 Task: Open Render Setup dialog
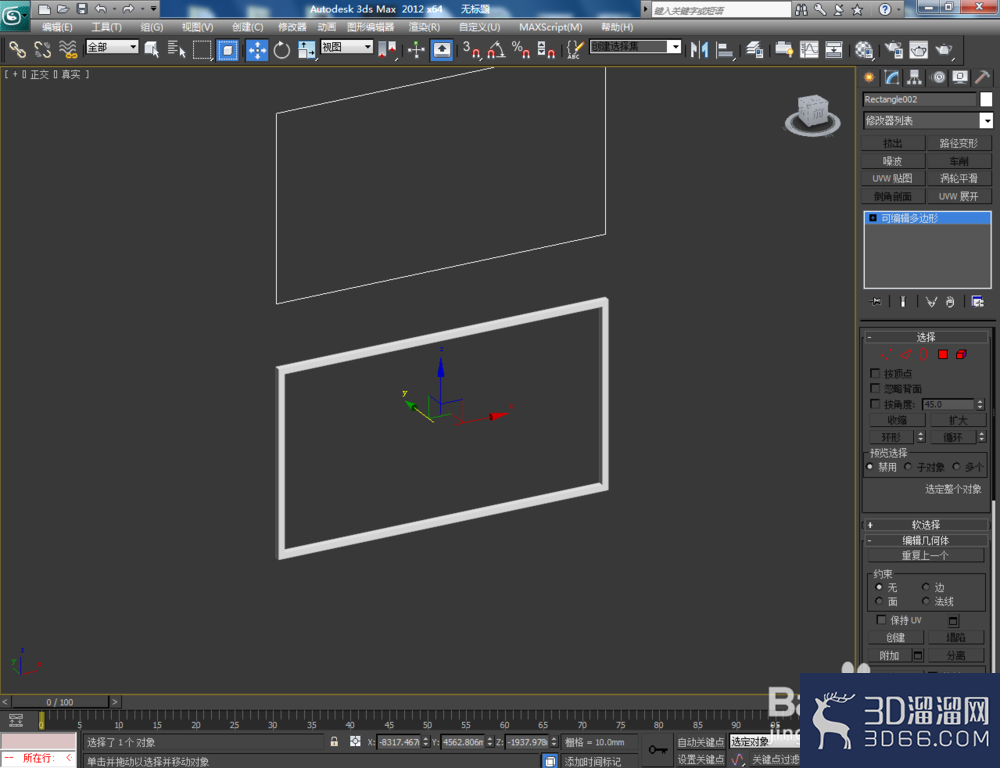click(893, 49)
